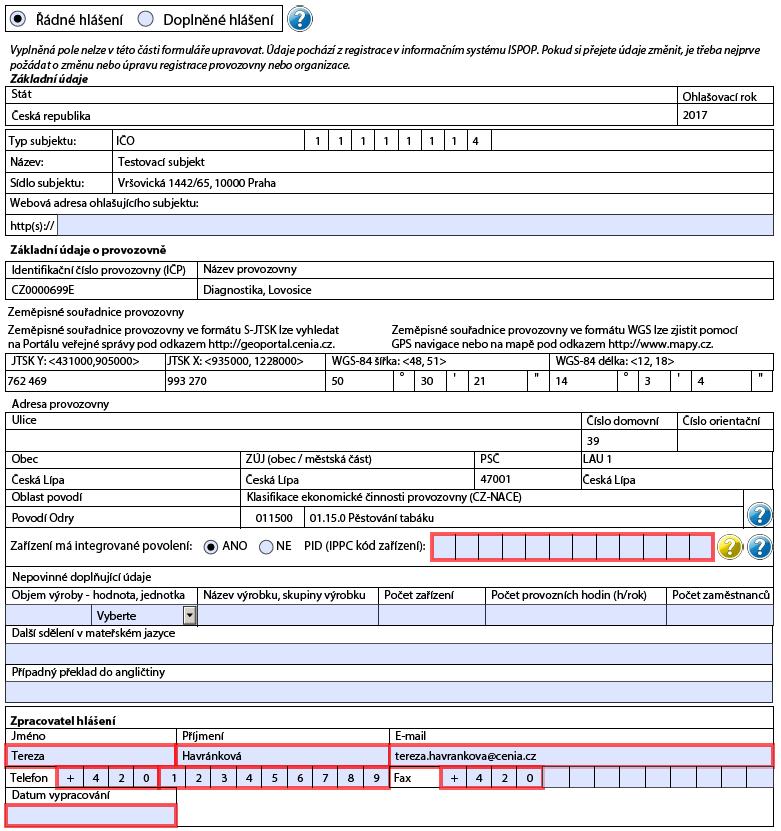Click the Objem výroby value field
Viewport: 781px width, 831px height.
49,615
